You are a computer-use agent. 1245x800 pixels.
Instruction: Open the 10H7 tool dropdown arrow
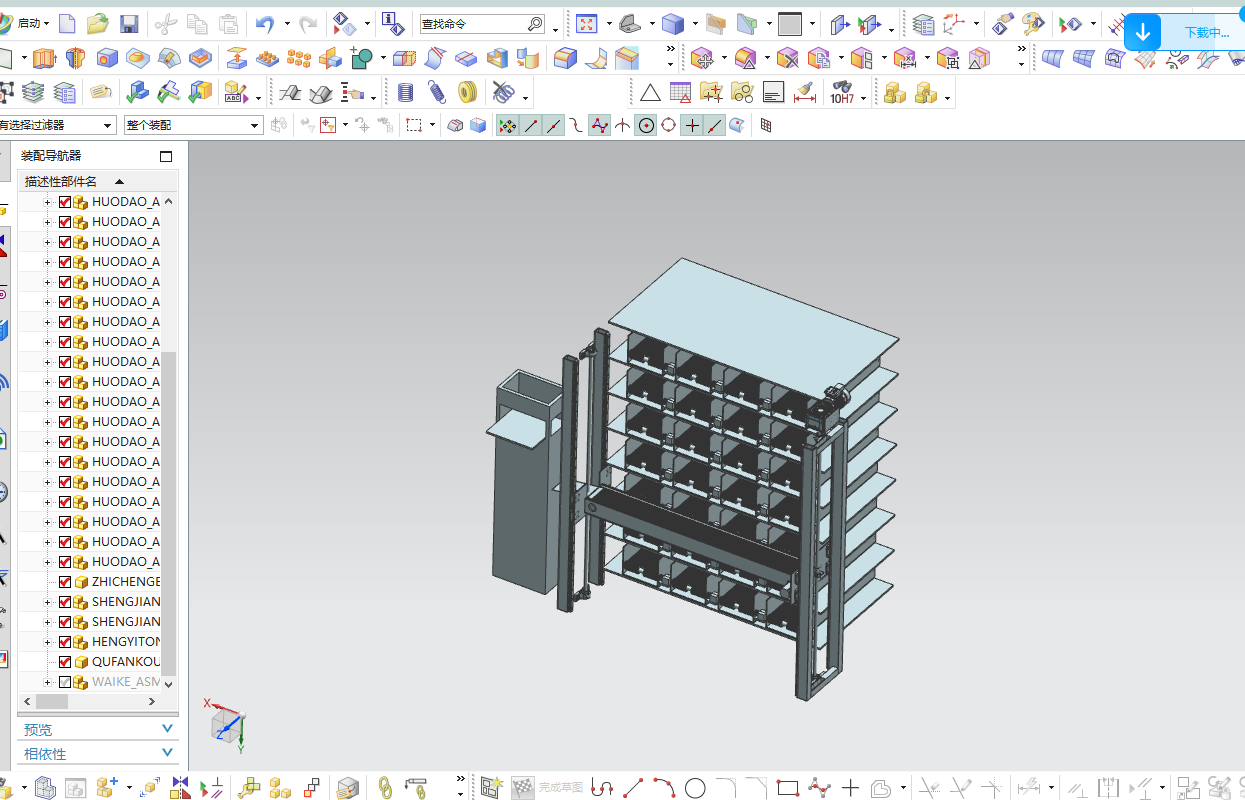click(865, 98)
